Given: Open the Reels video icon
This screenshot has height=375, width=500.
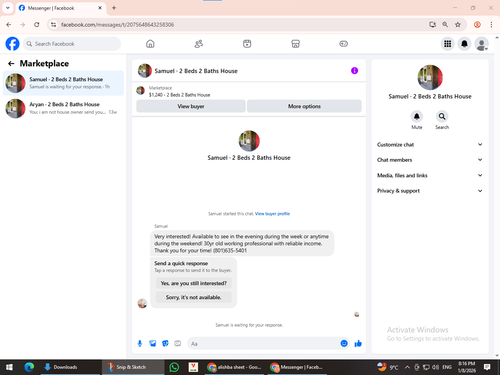Looking at the screenshot, I should (x=247, y=44).
